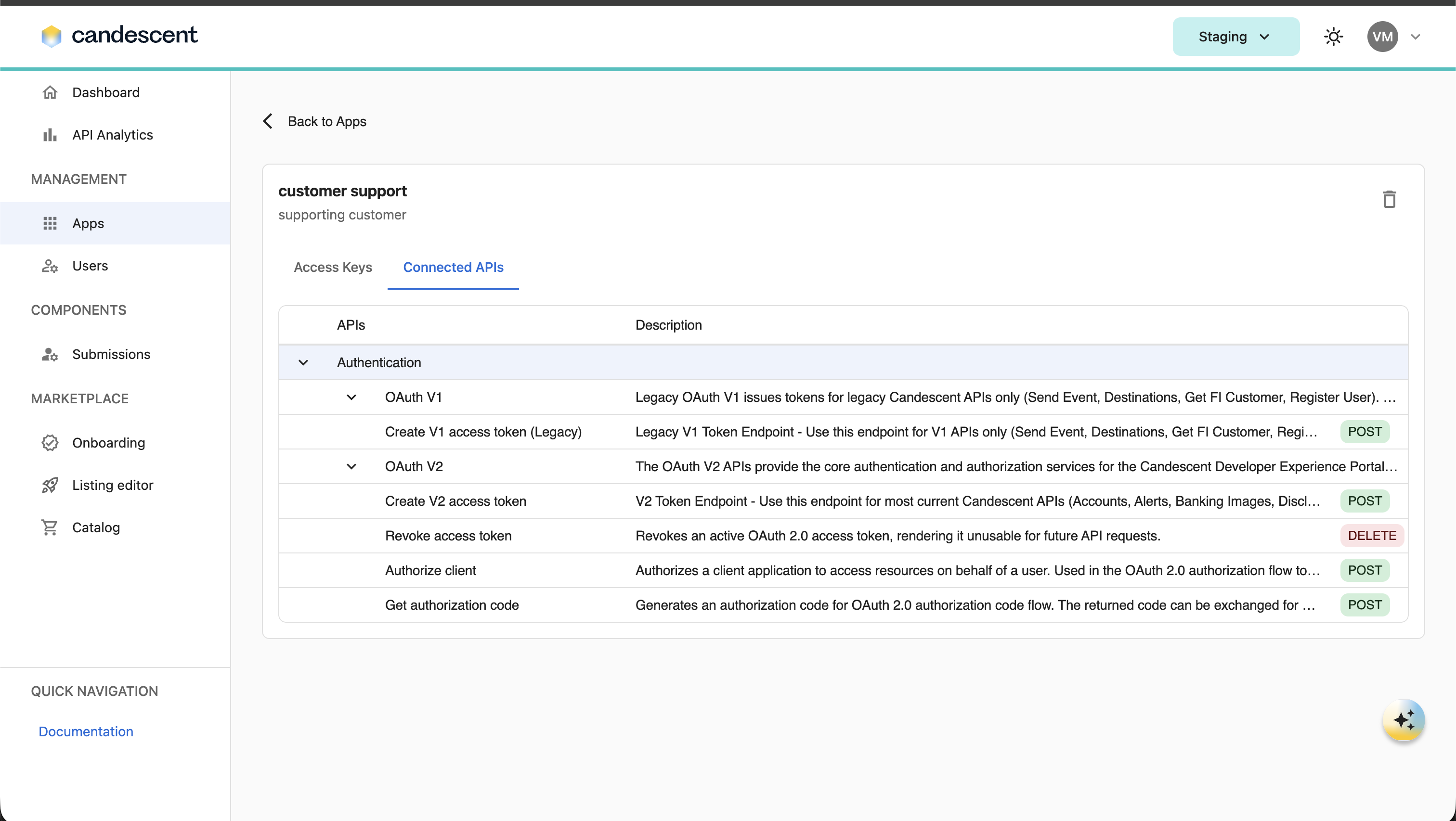The image size is (1456, 821).
Task: Click the Back to Apps link
Action: (x=327, y=121)
